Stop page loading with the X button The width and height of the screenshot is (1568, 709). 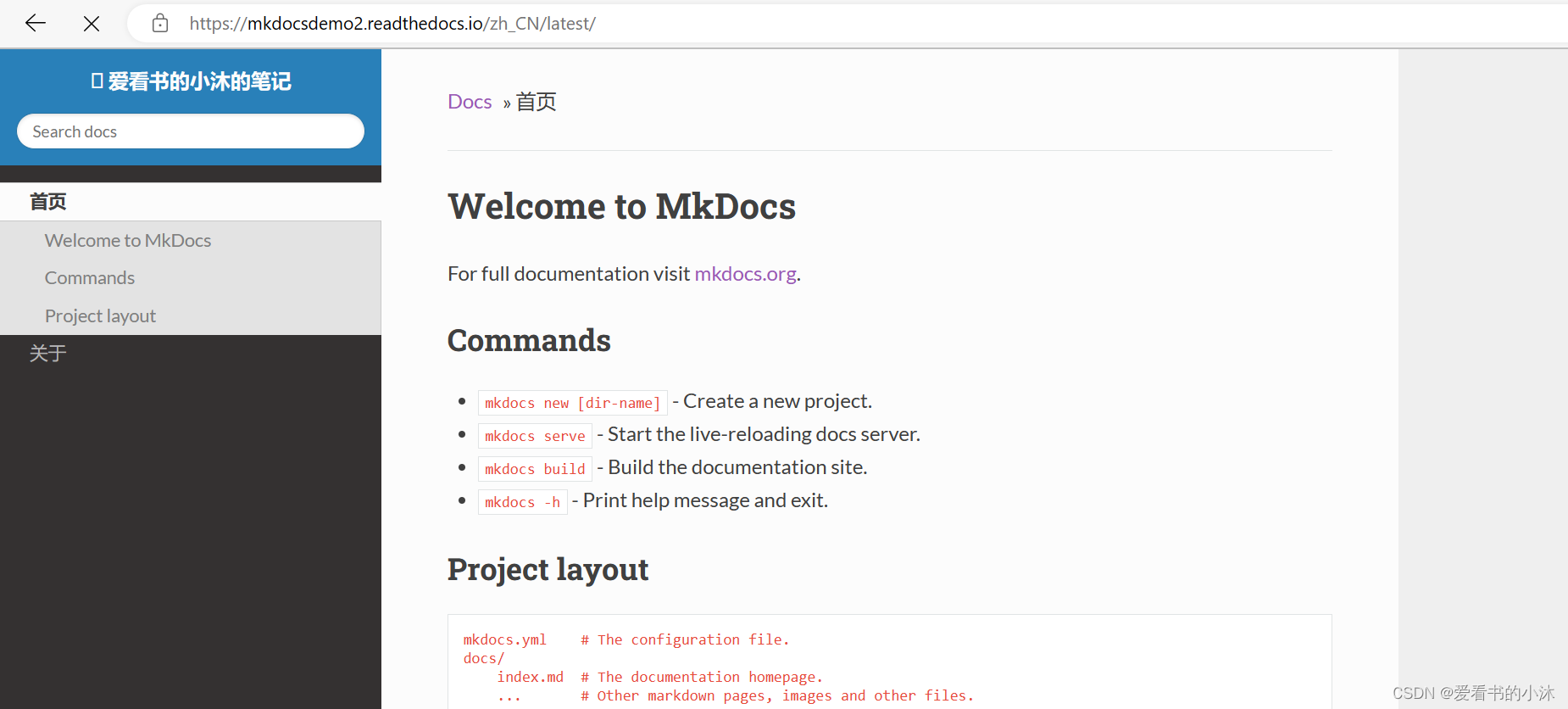(x=92, y=24)
